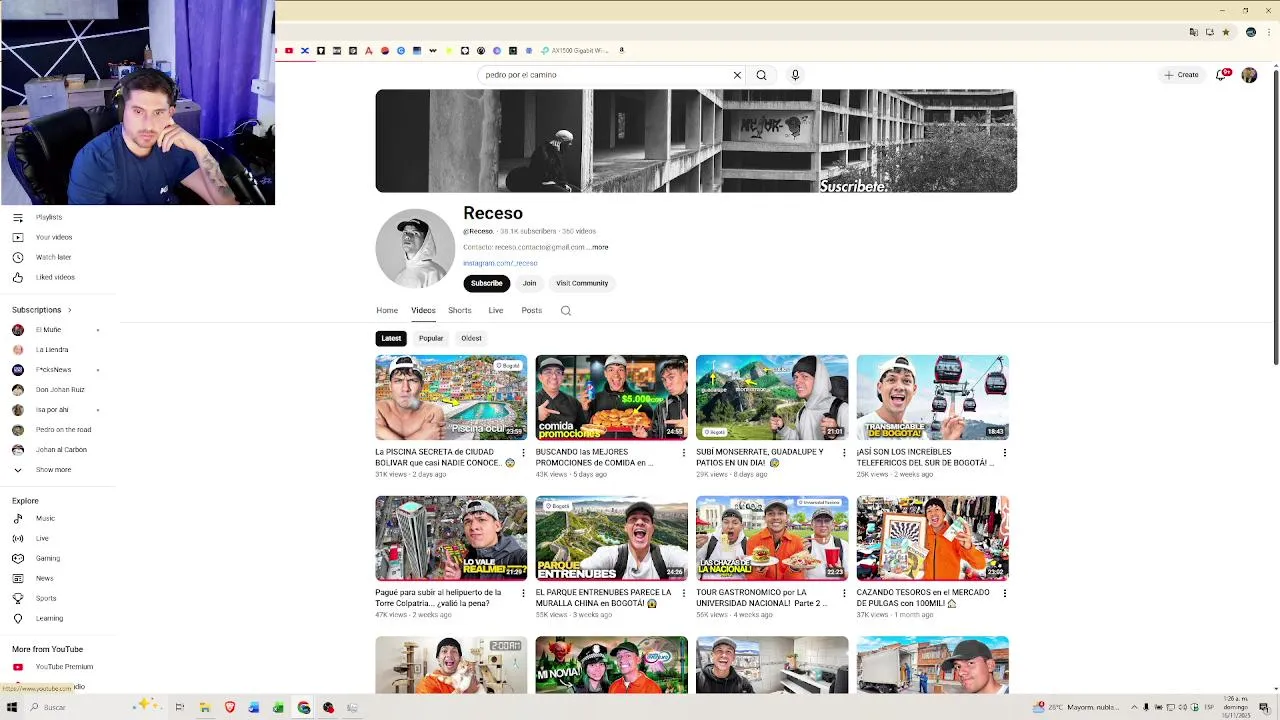Open the comida promociones video thumbnail
The width and height of the screenshot is (1280, 720).
tap(611, 397)
